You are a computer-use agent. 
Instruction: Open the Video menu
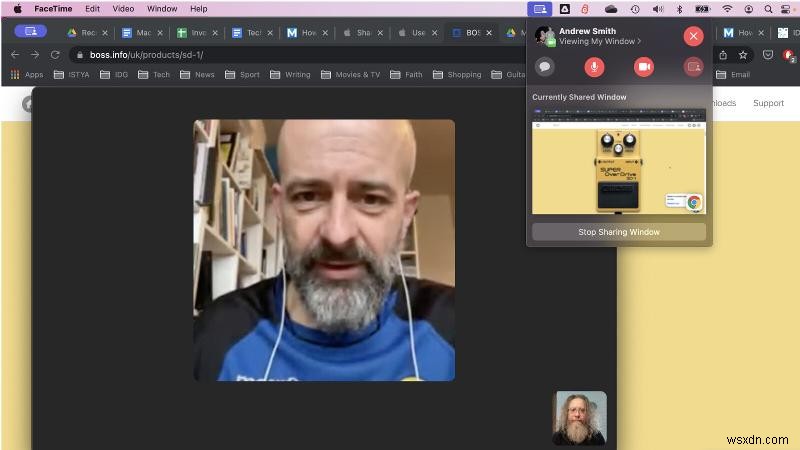123,9
